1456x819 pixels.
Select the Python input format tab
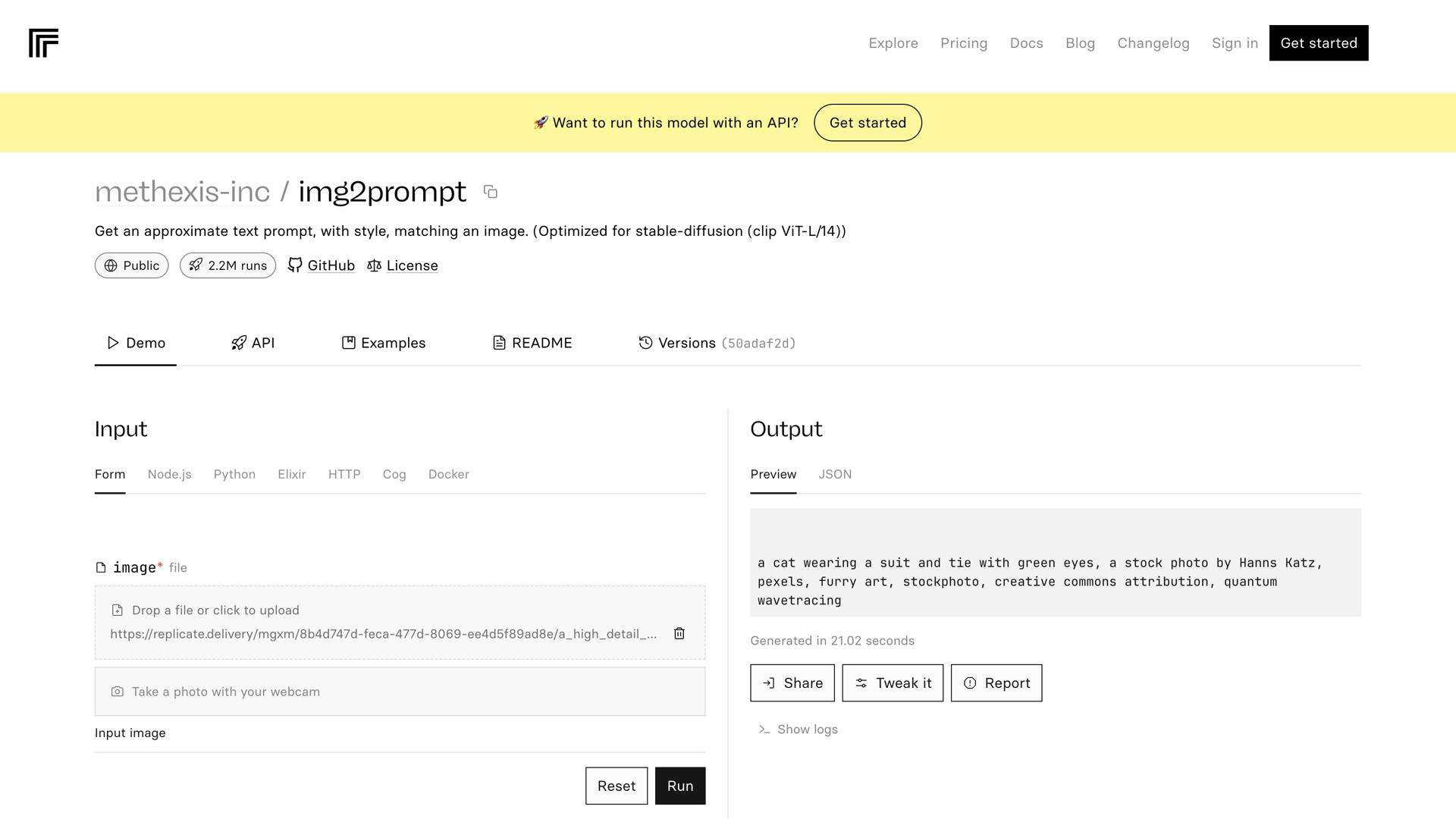[234, 474]
